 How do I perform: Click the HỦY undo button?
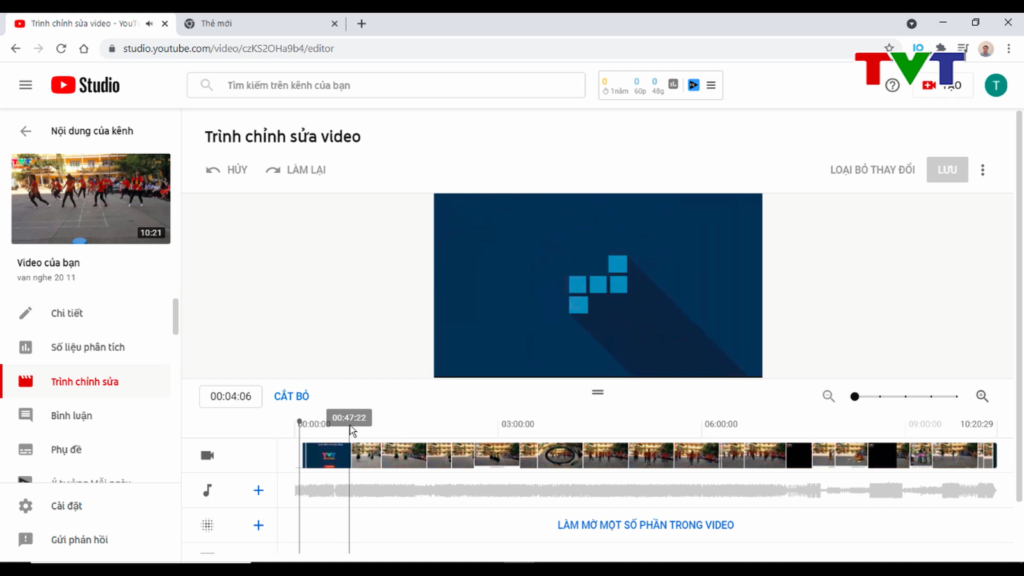pos(227,170)
